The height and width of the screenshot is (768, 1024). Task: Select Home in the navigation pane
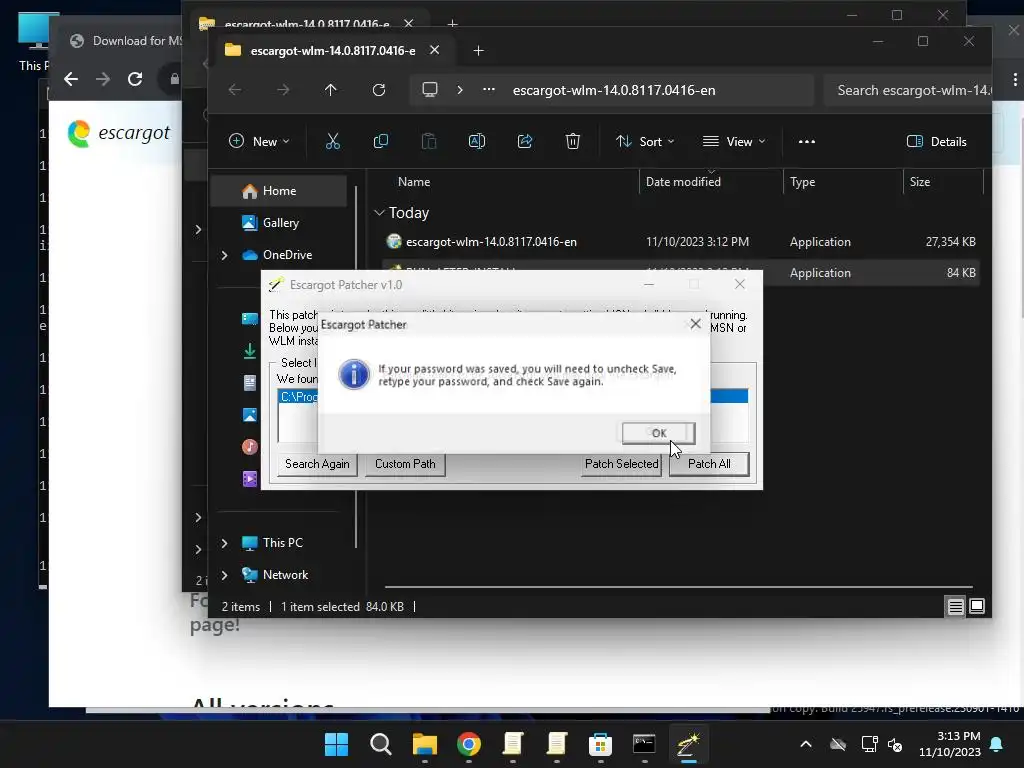(279, 191)
